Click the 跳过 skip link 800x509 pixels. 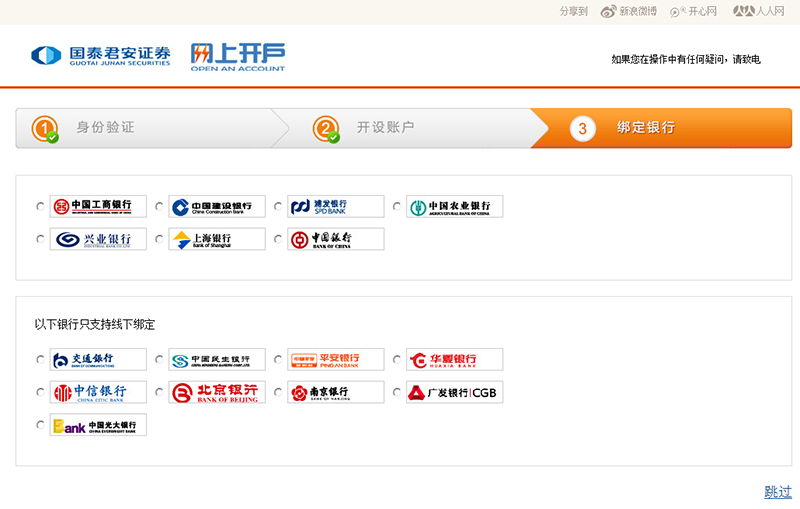tap(777, 491)
